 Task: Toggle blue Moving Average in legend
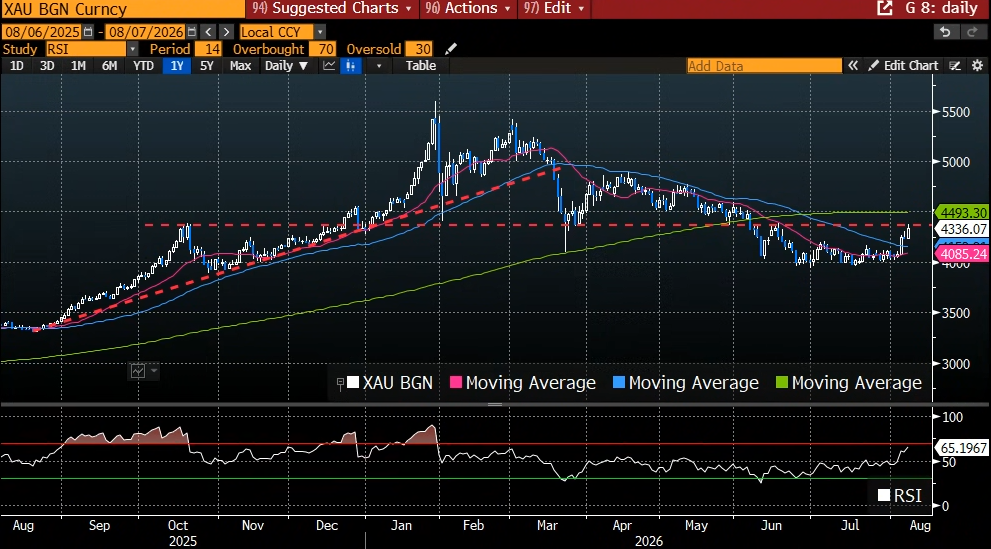pos(686,383)
